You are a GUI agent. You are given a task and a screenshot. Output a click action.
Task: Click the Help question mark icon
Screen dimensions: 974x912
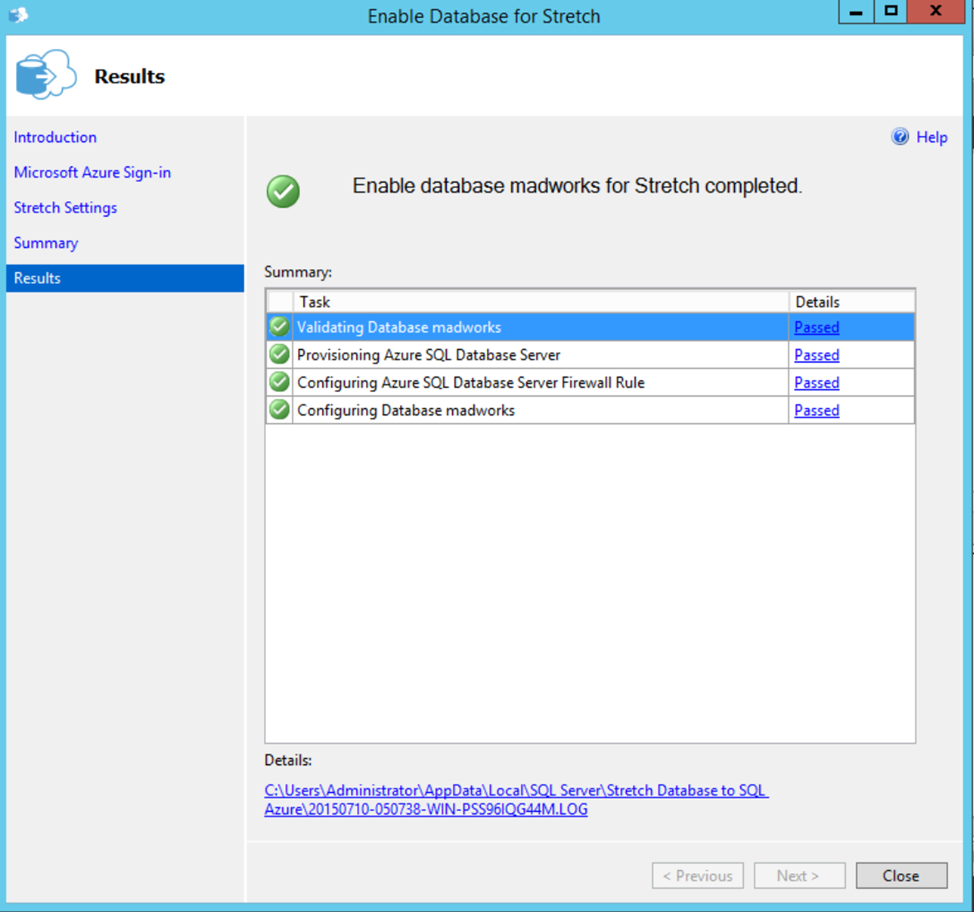click(899, 137)
